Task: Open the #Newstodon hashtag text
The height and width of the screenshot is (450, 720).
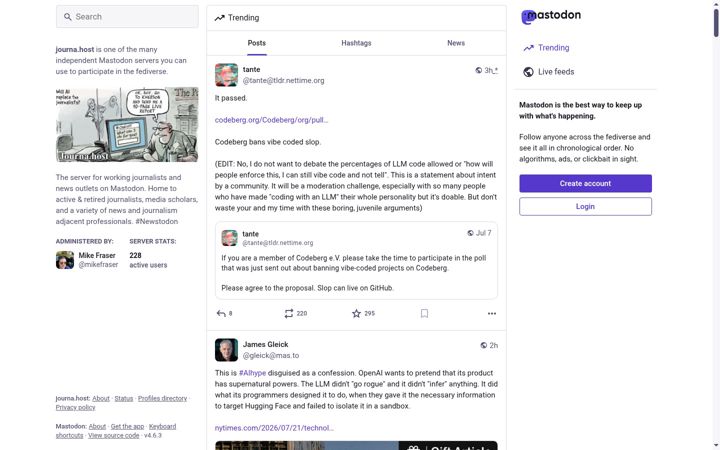Action: 157,221
